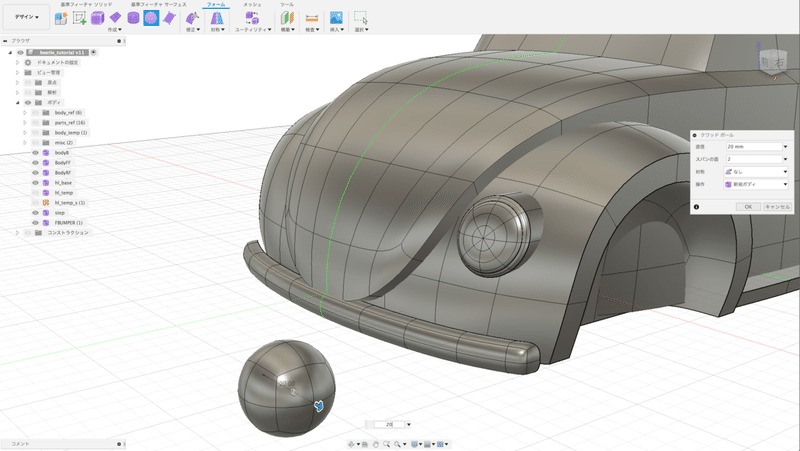The height and width of the screenshot is (451, 800).
Task: Switch to the メッシュ tab
Action: coord(252,5)
